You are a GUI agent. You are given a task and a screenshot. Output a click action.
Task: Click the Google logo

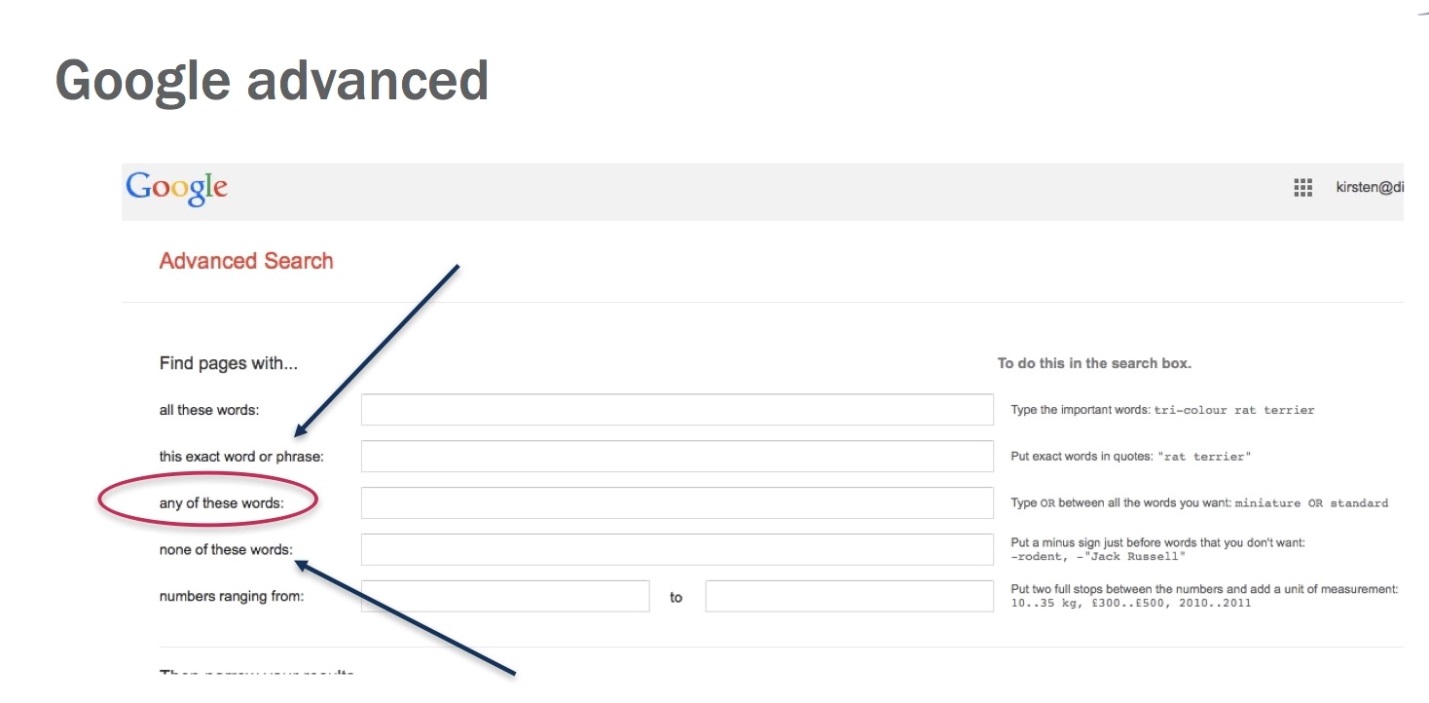pos(177,188)
